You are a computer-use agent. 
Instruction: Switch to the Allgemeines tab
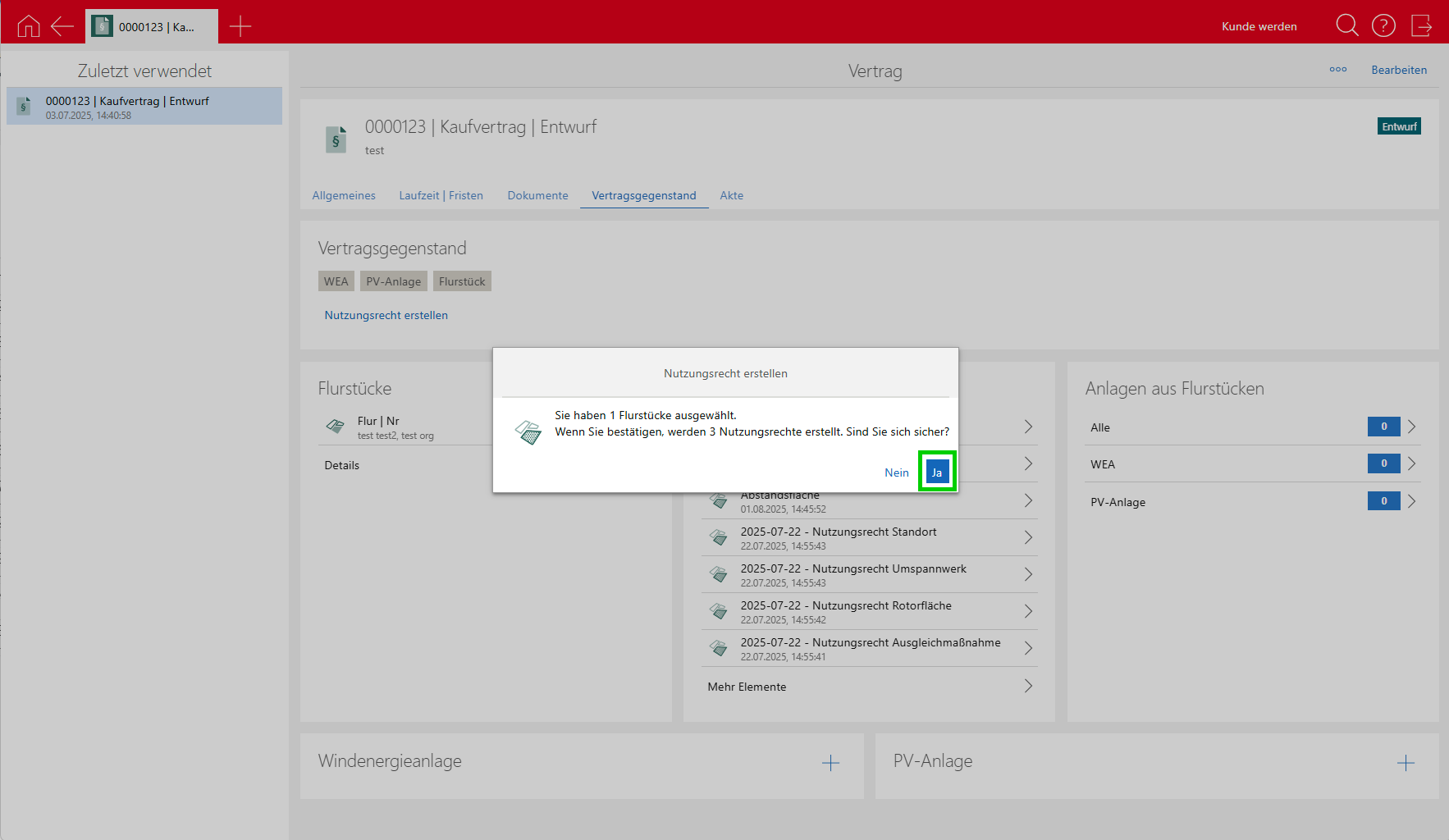click(344, 195)
